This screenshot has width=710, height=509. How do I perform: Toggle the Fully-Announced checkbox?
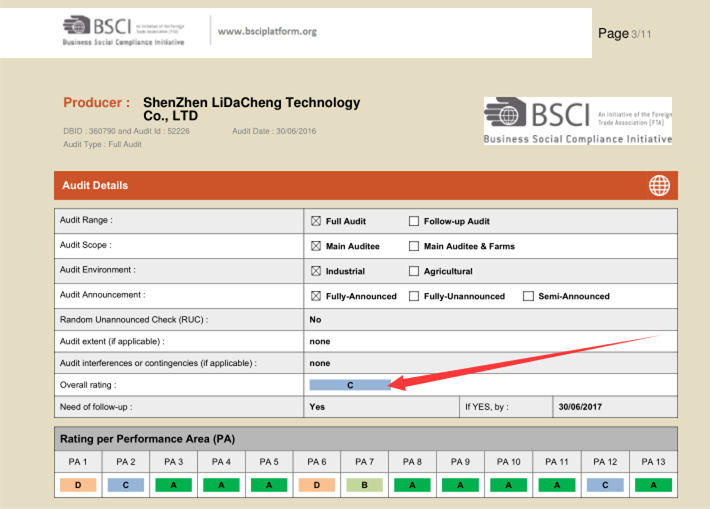click(316, 296)
